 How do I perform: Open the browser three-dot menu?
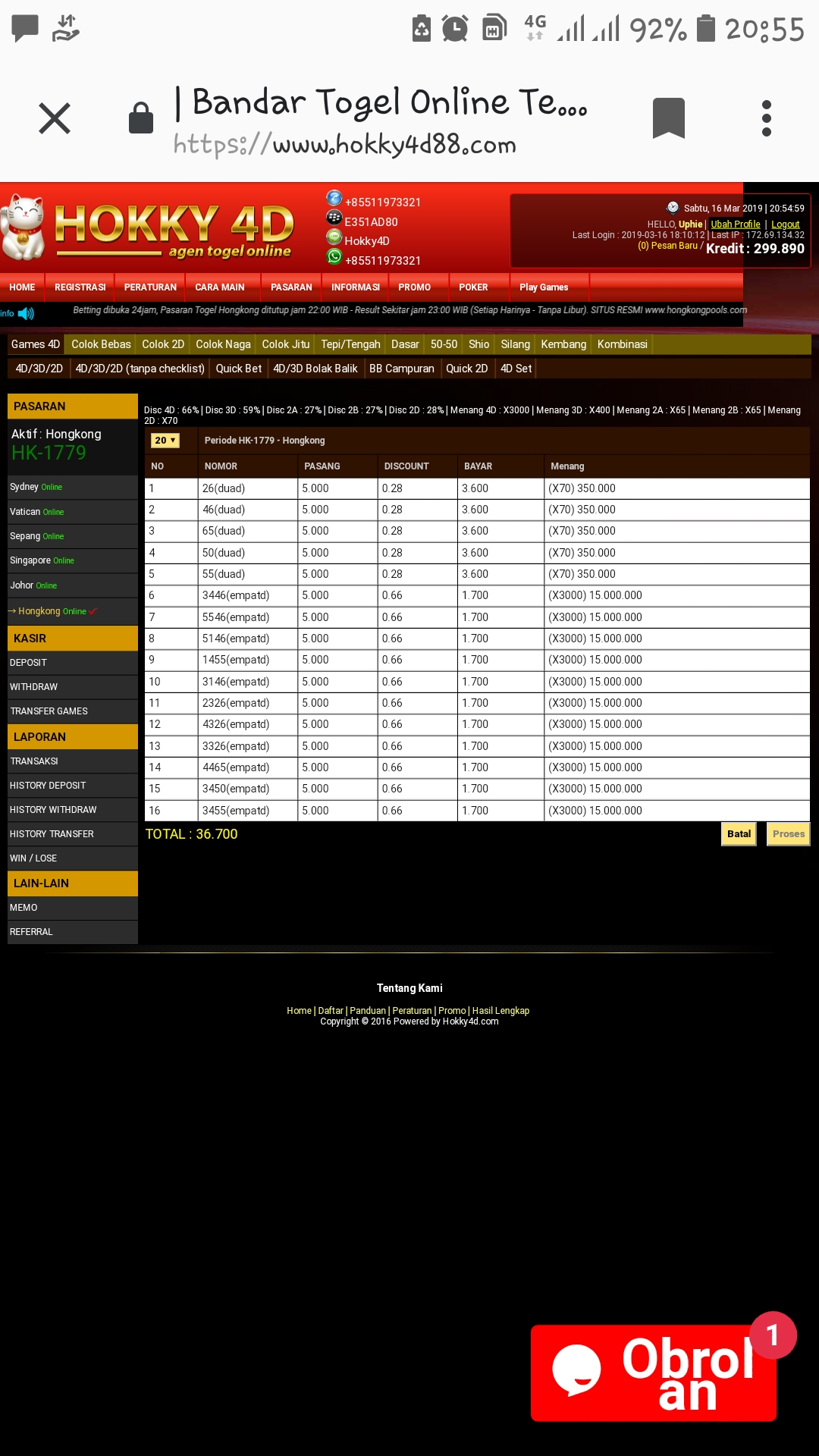pos(767,118)
